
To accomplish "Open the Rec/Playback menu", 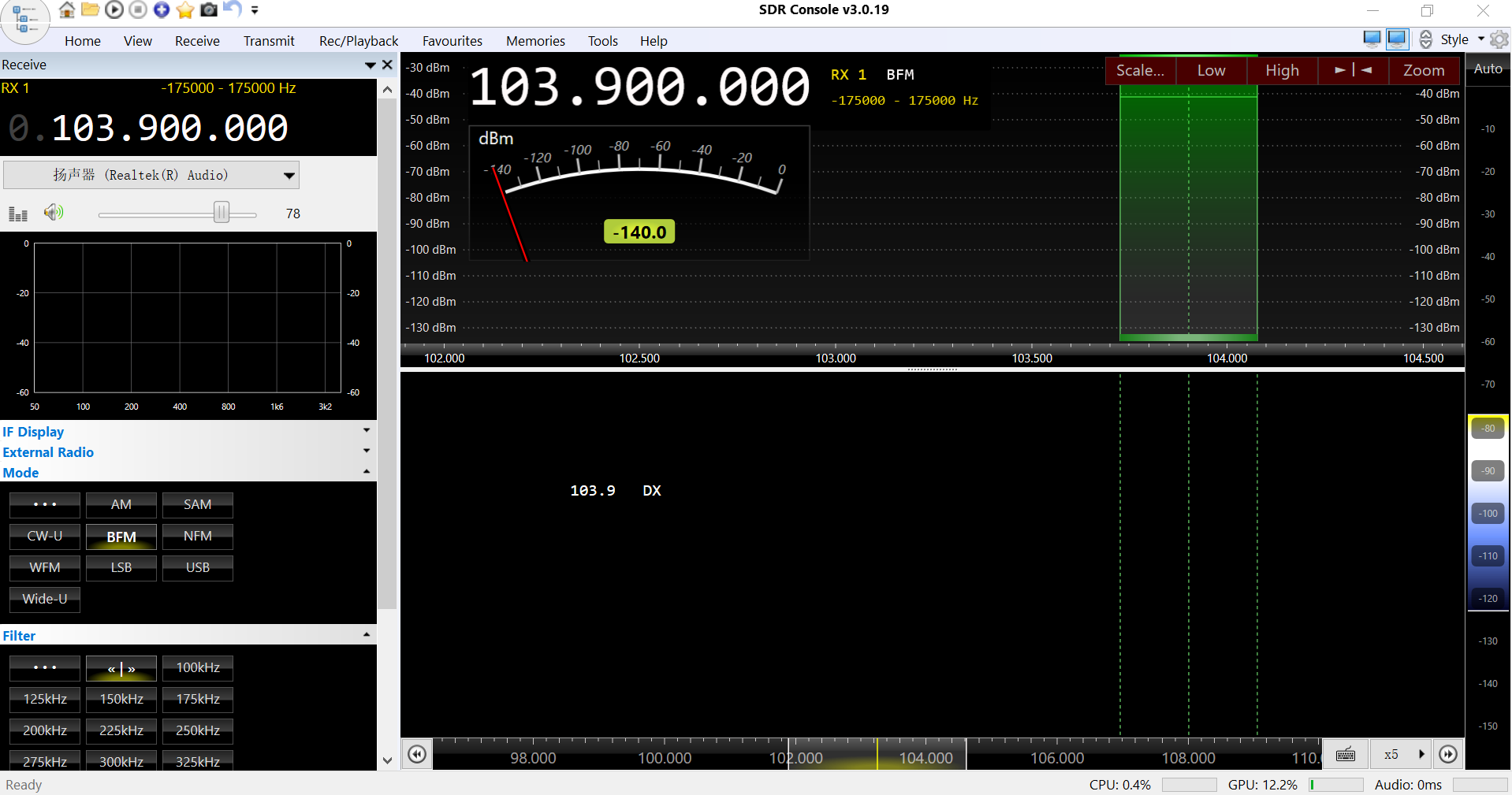I will click(x=358, y=41).
